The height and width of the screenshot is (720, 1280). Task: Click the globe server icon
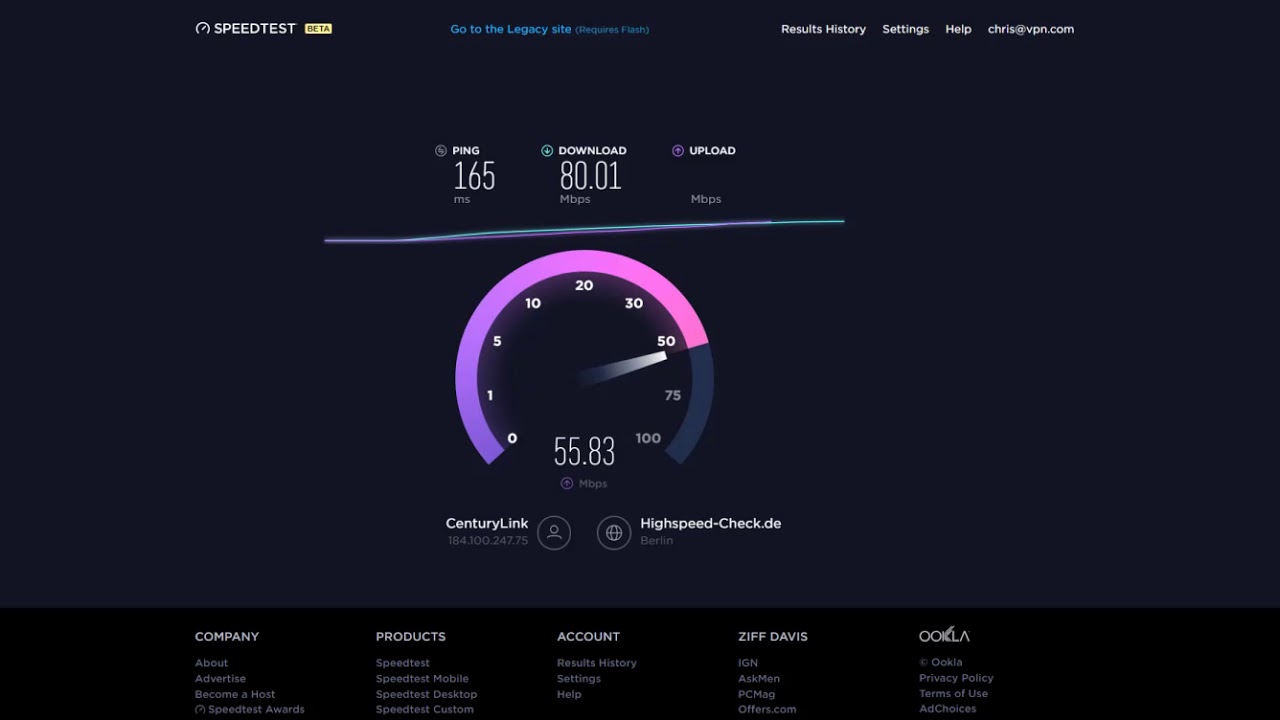pyautogui.click(x=614, y=532)
